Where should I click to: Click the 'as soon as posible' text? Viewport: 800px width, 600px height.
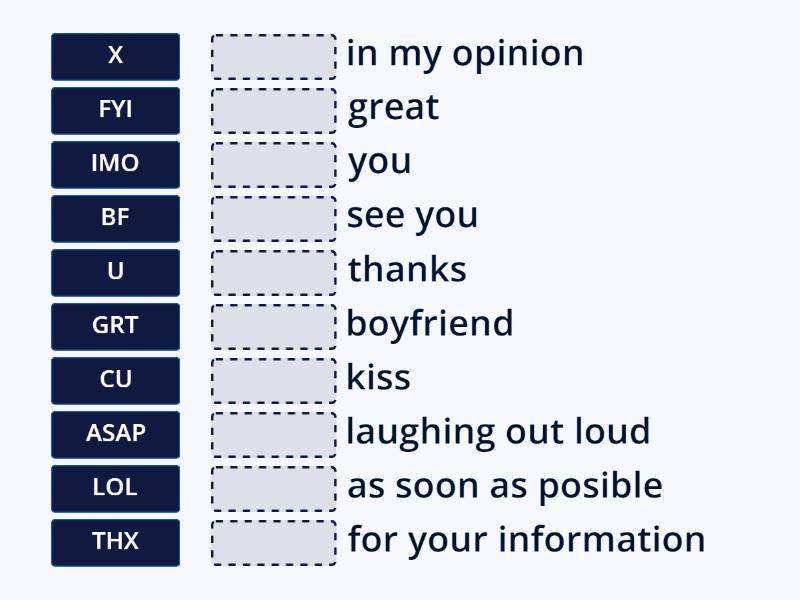503,484
